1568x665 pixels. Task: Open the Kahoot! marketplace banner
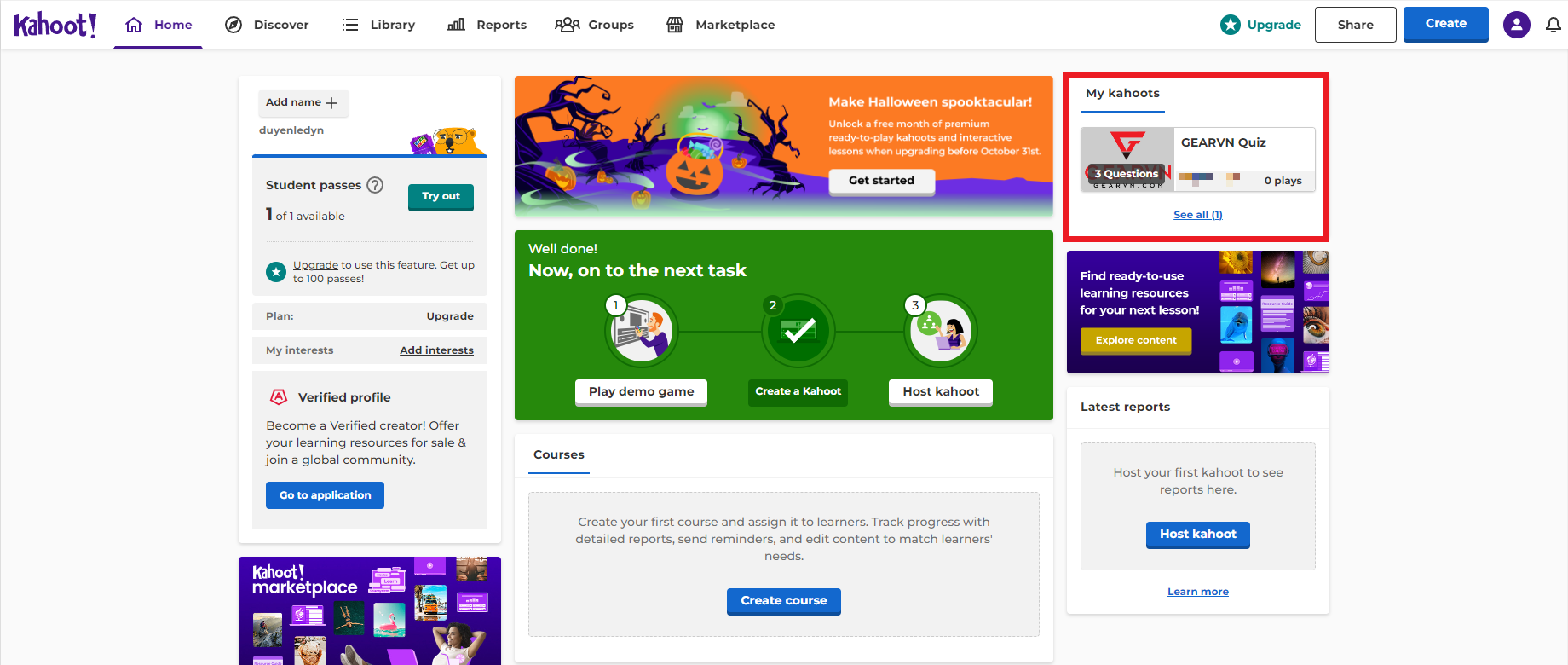370,610
